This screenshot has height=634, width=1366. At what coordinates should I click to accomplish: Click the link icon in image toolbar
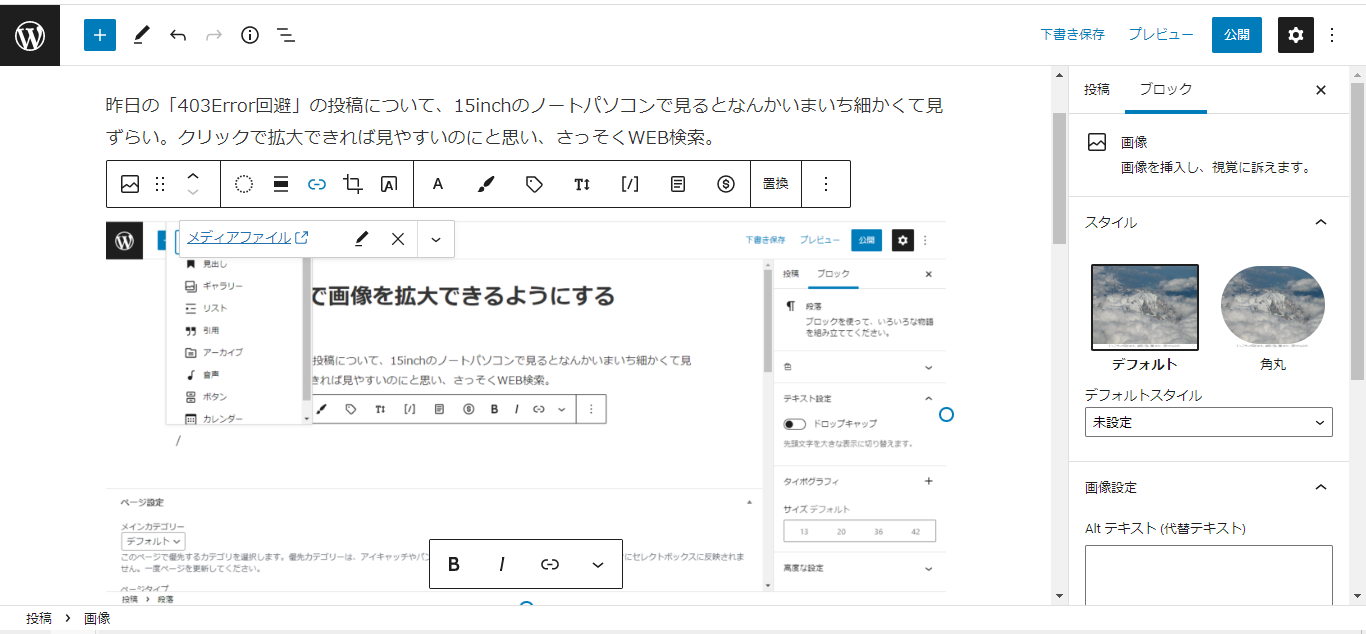click(x=317, y=184)
